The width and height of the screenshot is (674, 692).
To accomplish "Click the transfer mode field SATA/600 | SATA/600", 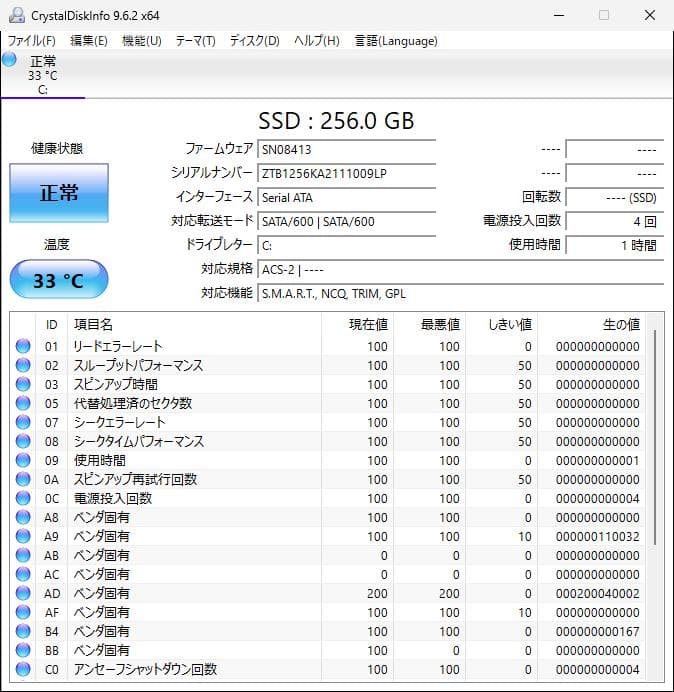I will pyautogui.click(x=347, y=221).
